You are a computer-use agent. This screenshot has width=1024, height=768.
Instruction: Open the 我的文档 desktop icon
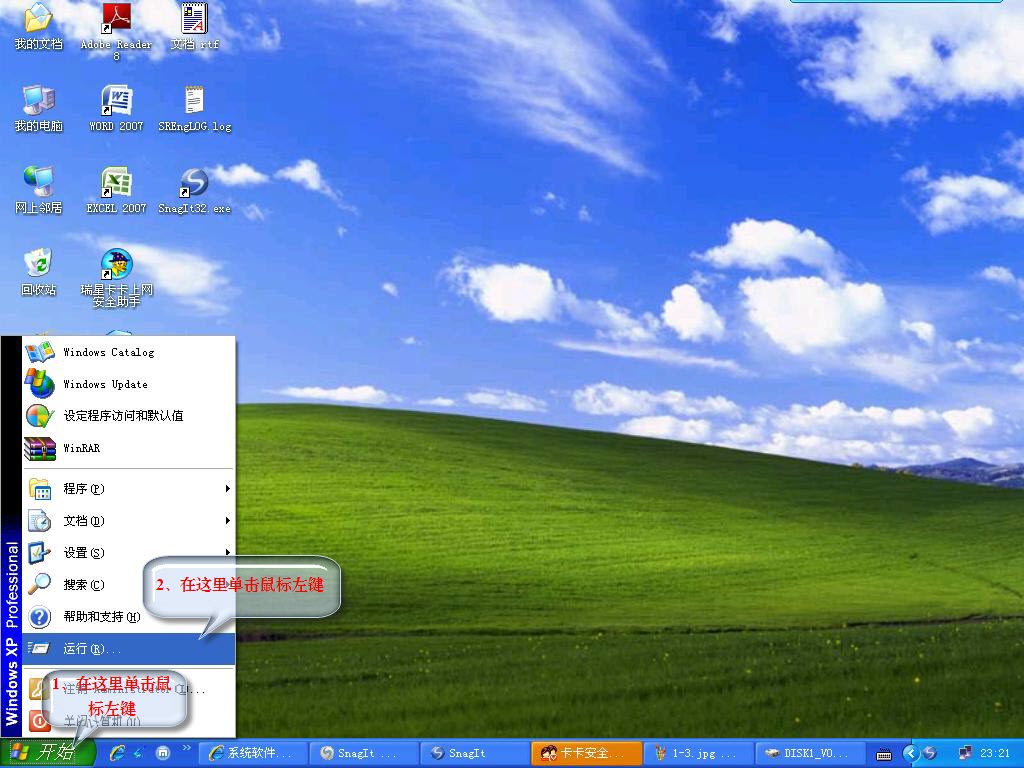click(x=39, y=25)
